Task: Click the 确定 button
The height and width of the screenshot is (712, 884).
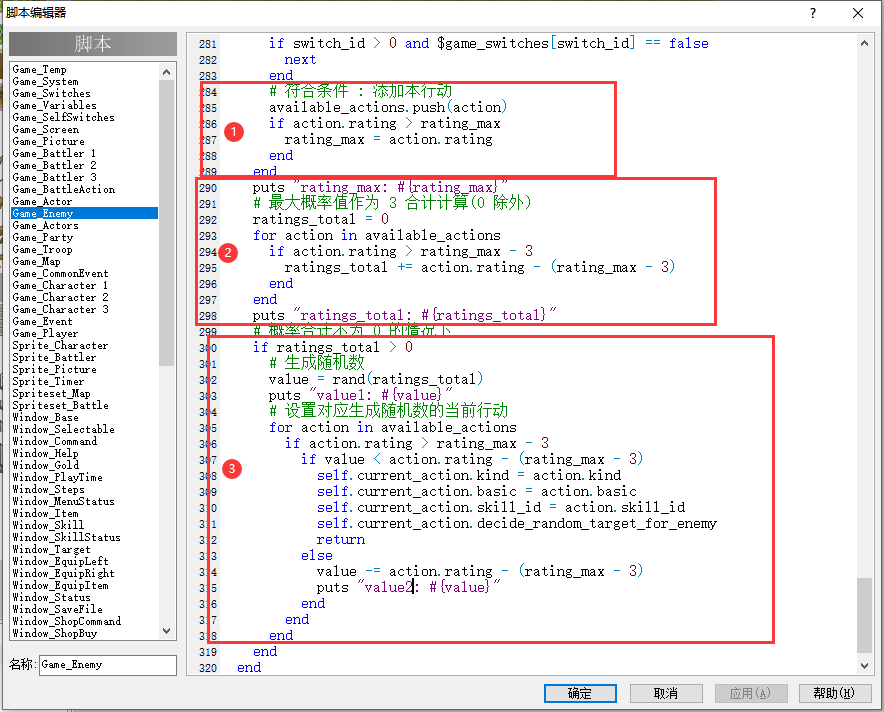Action: tap(580, 693)
